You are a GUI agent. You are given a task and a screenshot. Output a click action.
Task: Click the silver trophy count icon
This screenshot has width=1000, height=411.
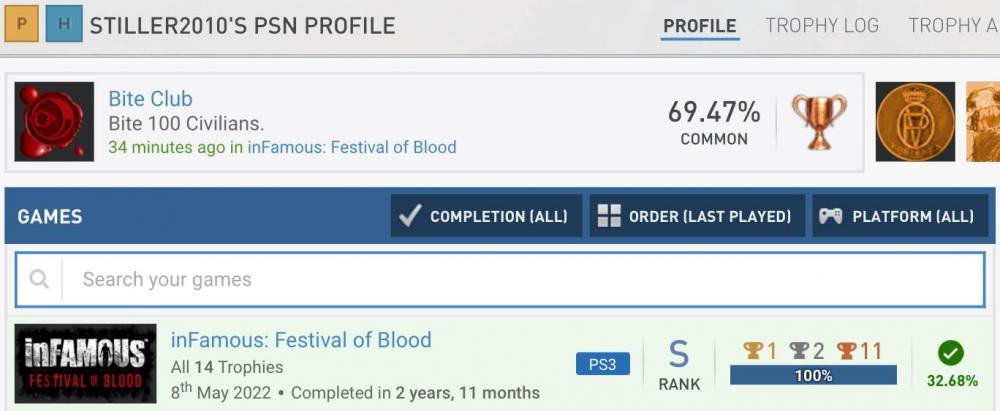click(799, 351)
